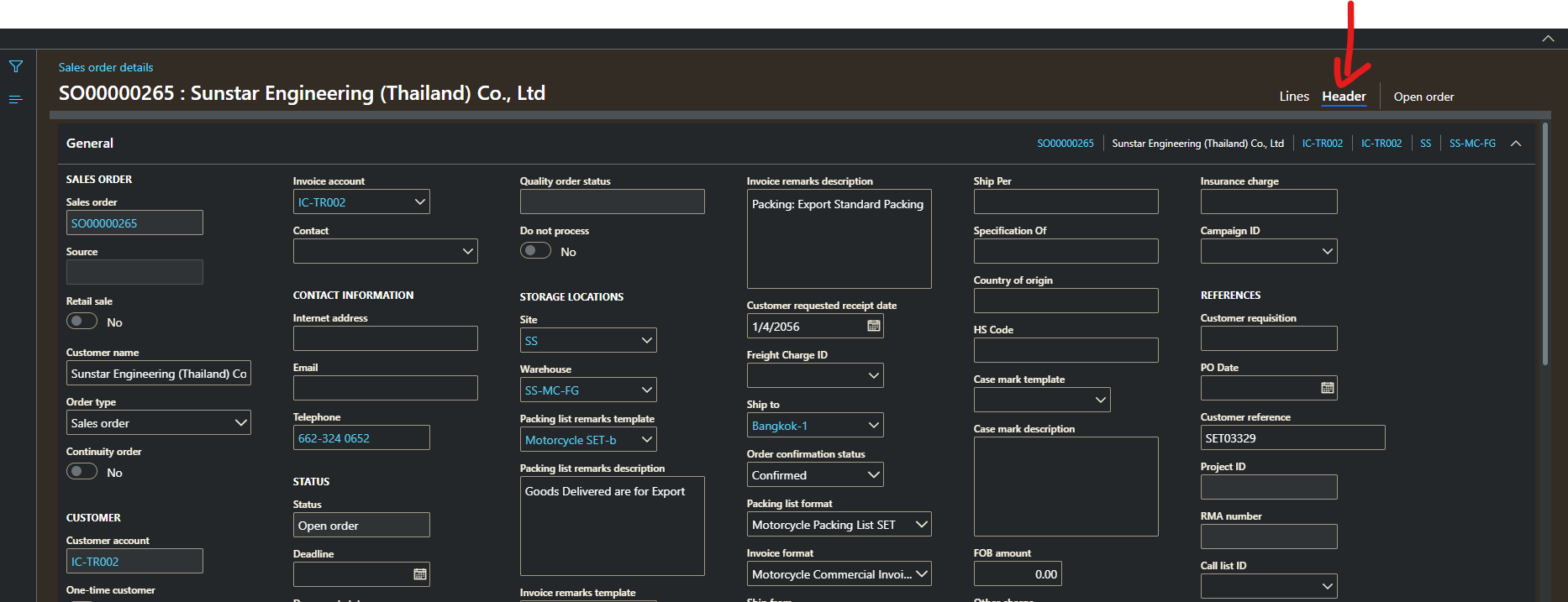
Task: Click the vertical scrollbar of the form
Action: (1544, 243)
